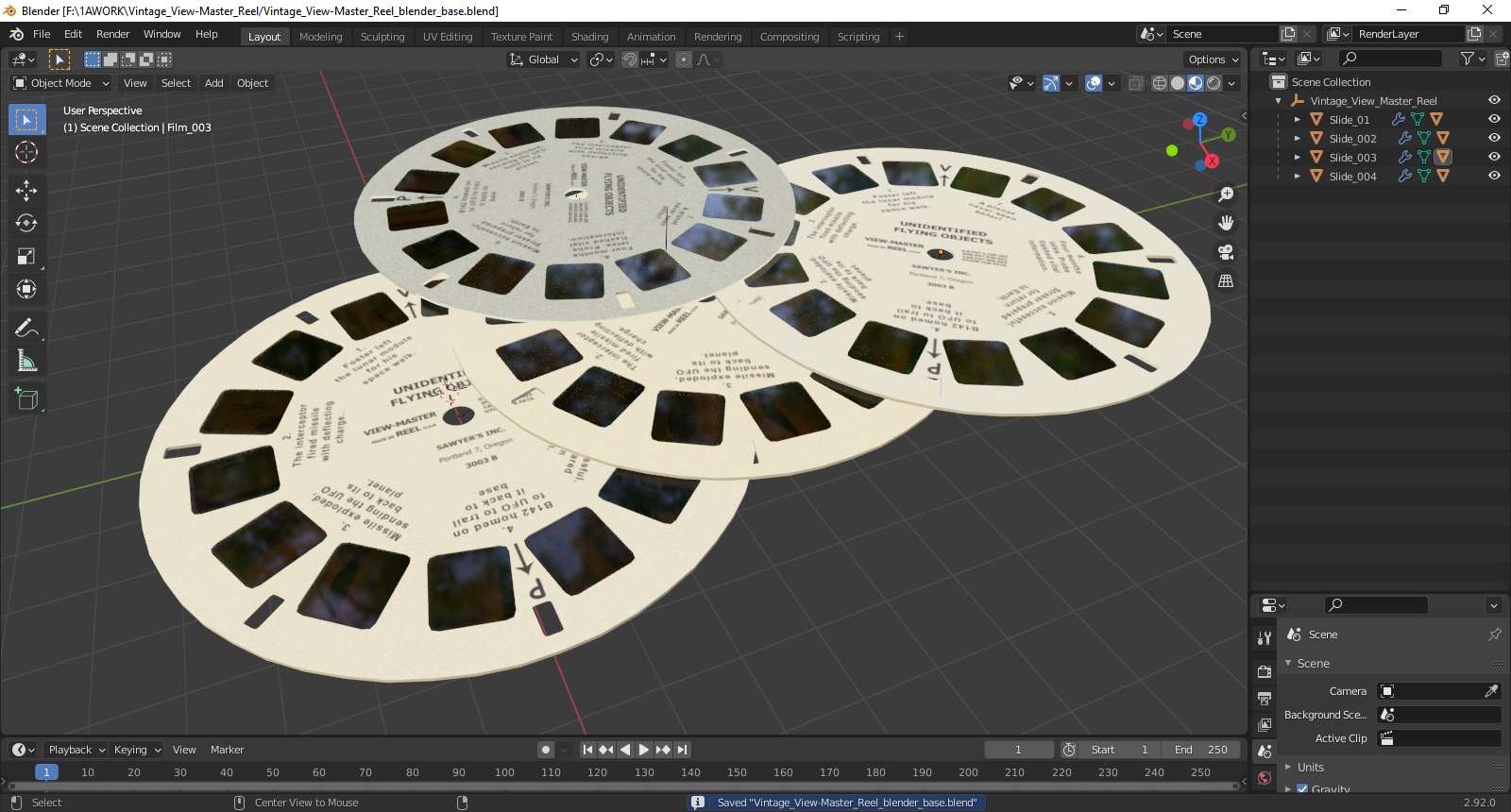Jump to the timeline end frame
Viewport: 1511px width, 812px height.
coord(682,750)
